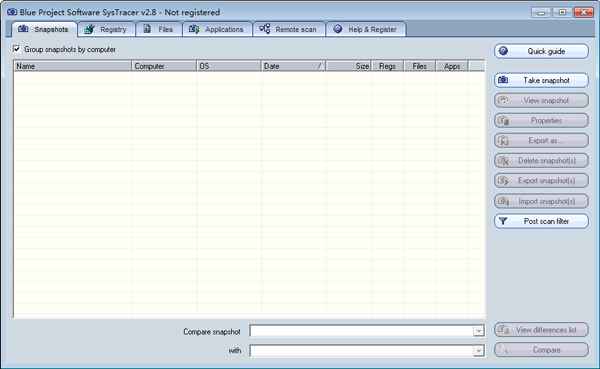Screen dimensions: 600x369
Task: Click the Delete snapshot(s) button
Action: click(x=541, y=160)
